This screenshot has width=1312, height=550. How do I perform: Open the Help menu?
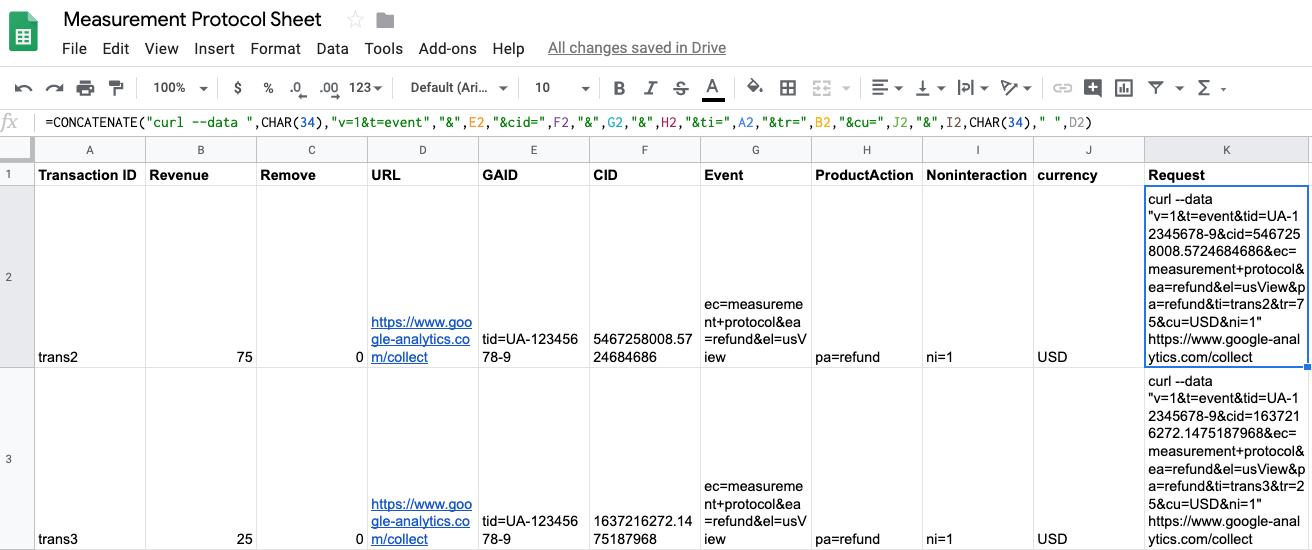click(508, 48)
